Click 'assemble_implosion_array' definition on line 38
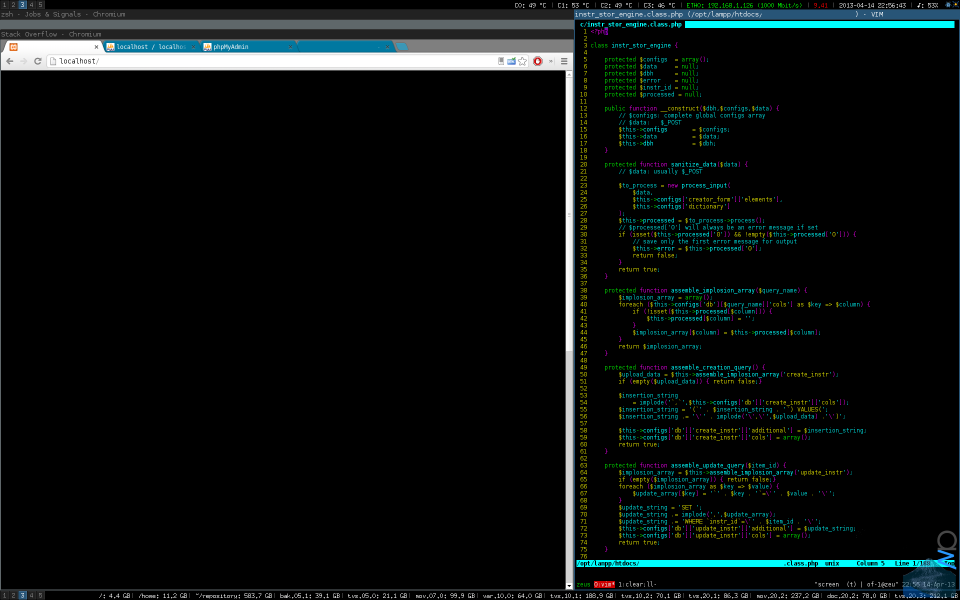The height and width of the screenshot is (600, 960). [x=713, y=290]
